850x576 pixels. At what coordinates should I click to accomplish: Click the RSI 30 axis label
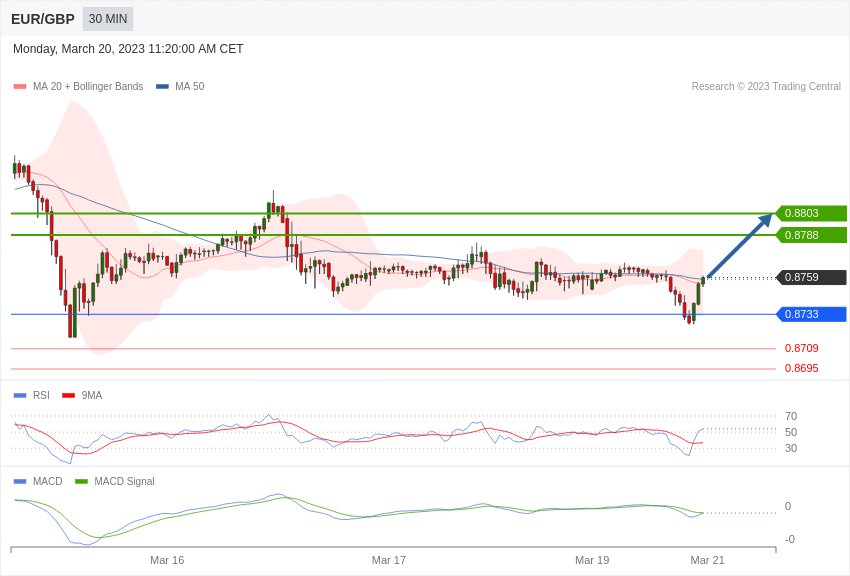click(791, 448)
